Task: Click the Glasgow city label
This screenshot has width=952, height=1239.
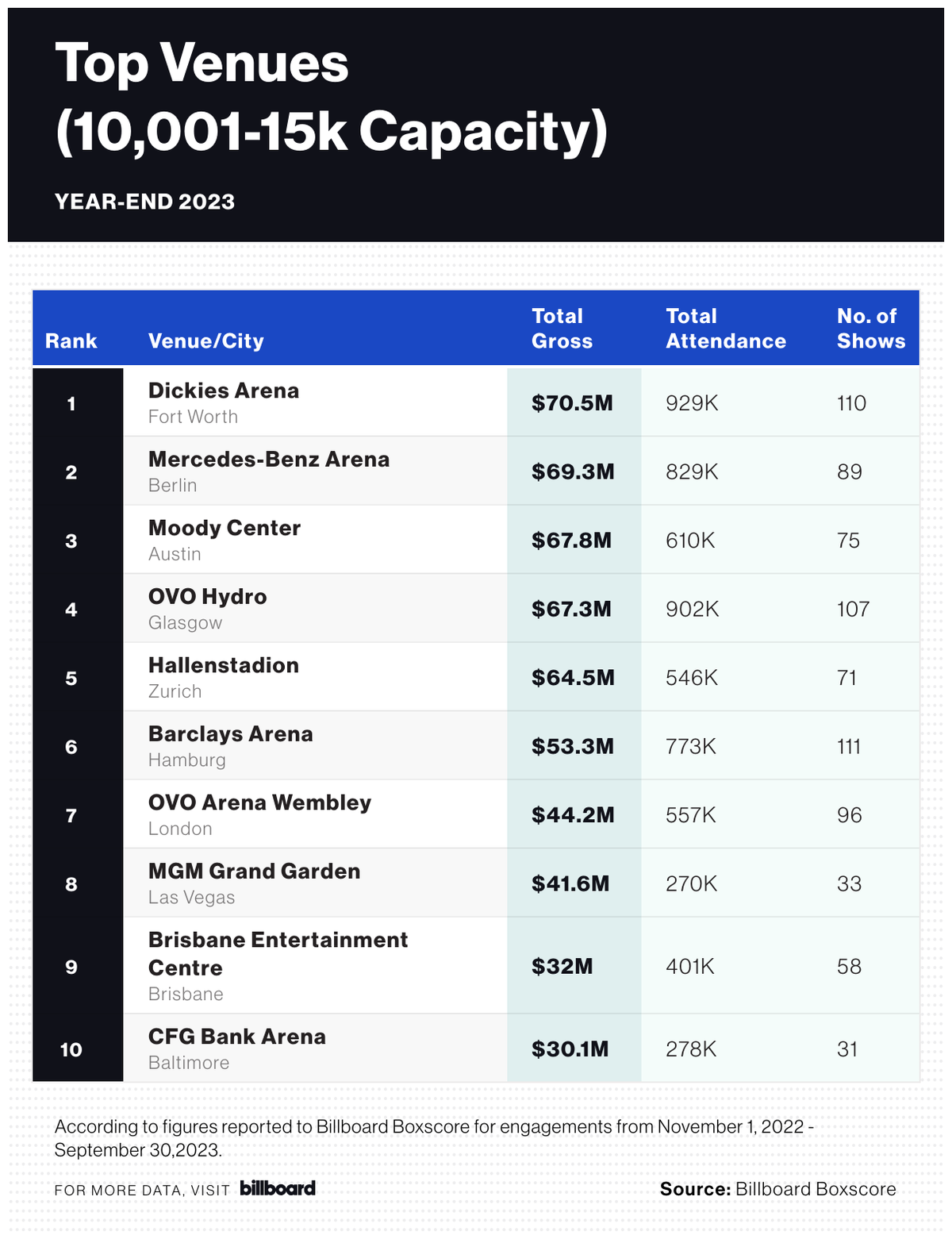Action: (185, 623)
